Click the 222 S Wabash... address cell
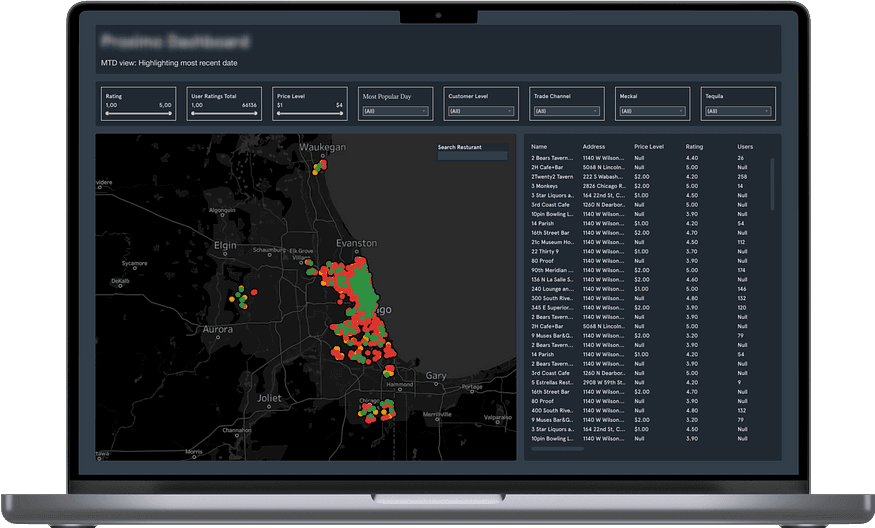Viewport: 875px width, 528px height. 604,176
